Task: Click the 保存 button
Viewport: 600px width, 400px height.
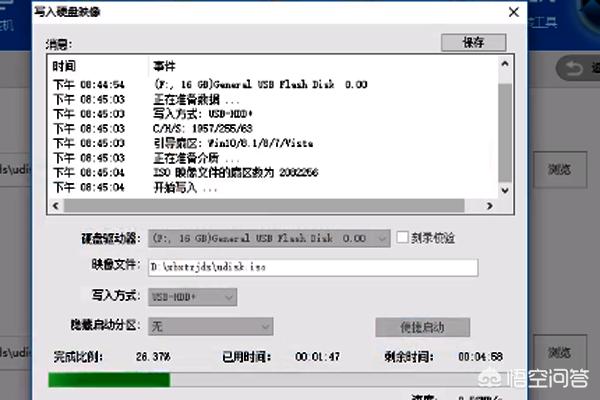Action: pyautogui.click(x=473, y=42)
